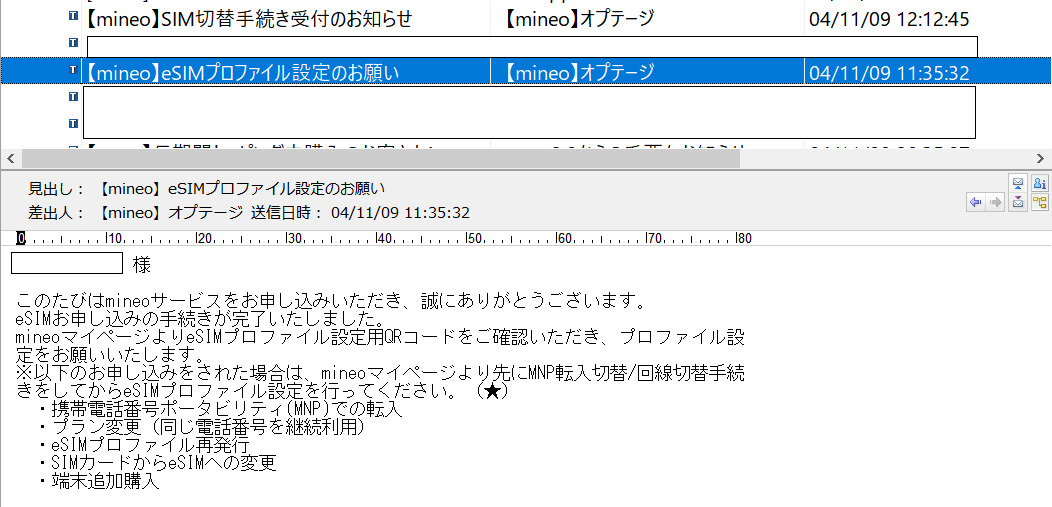Click the line 定をお願いいたします

click(109, 353)
